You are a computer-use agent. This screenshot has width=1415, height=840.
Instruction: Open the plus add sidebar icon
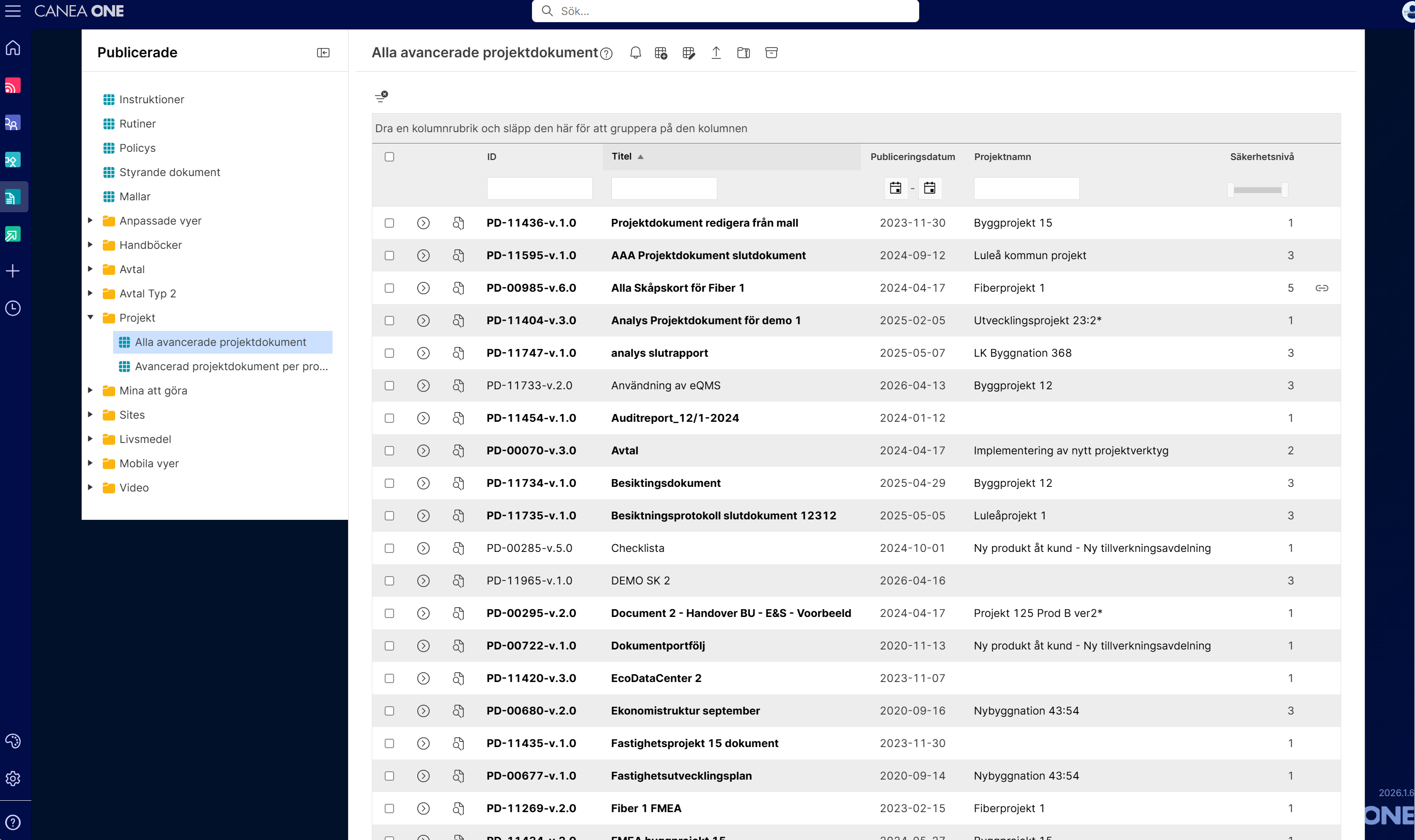point(12,271)
